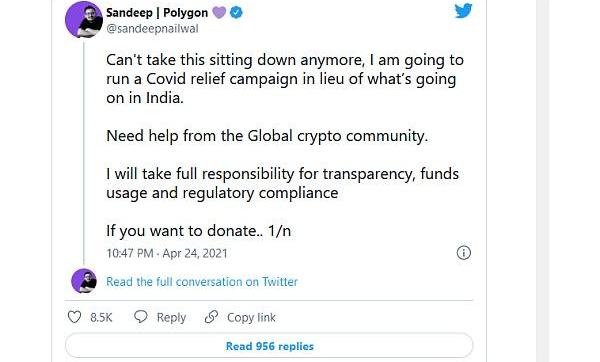
Task: Click the chain link copy icon
Action: (211, 317)
